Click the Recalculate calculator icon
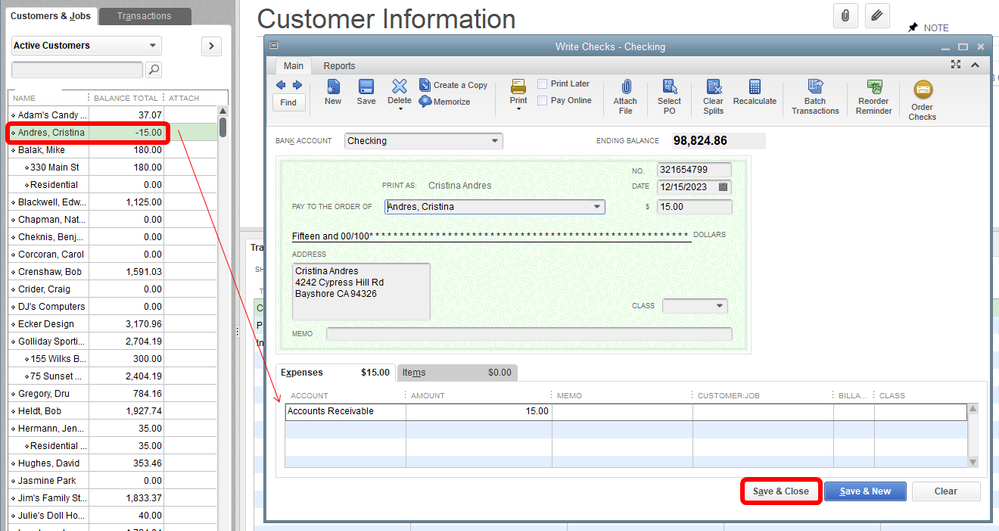Screen dimensions: 999x531 point(754,92)
